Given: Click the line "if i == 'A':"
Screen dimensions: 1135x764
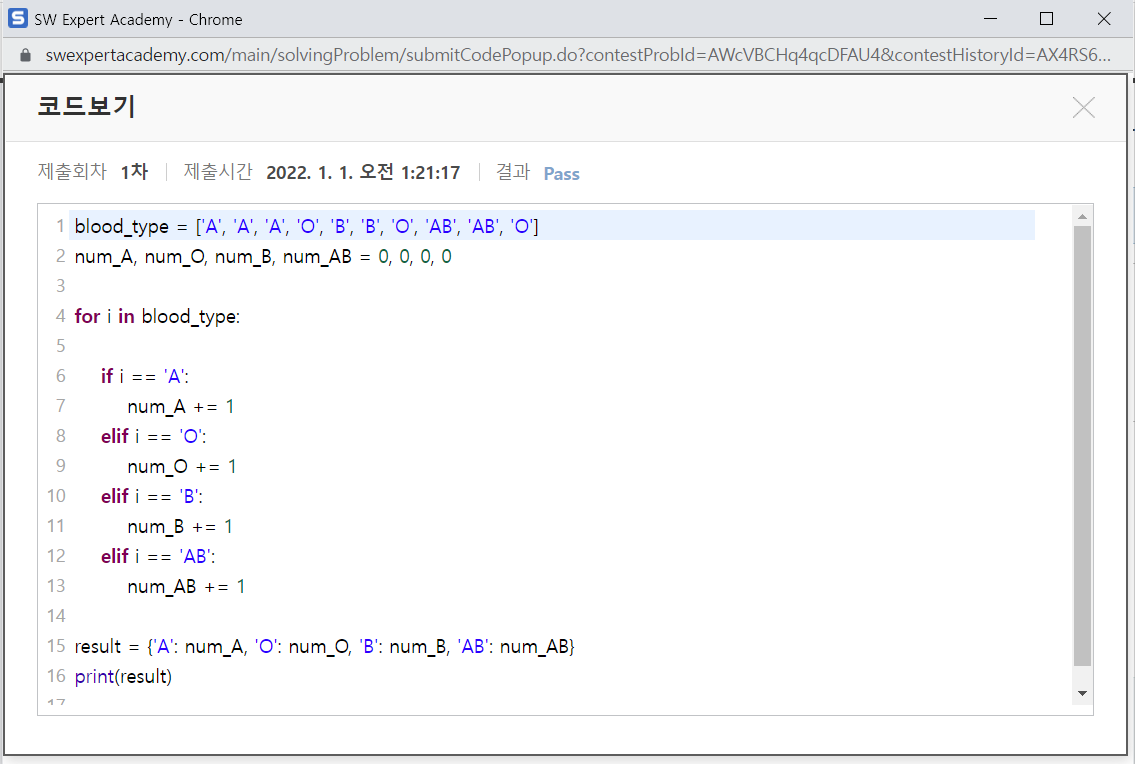Looking at the screenshot, I should (x=145, y=377).
